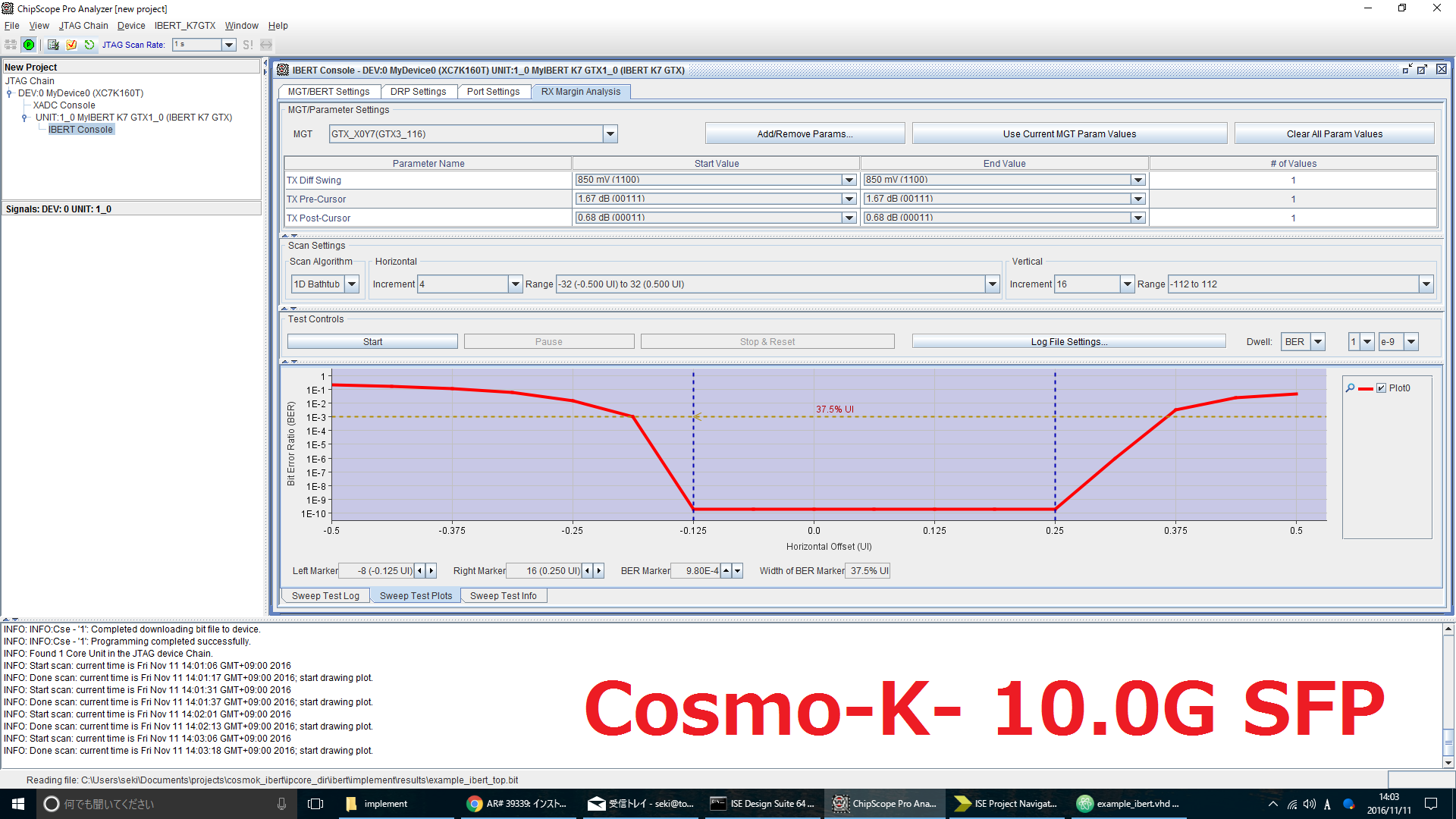The width and height of the screenshot is (1456, 819).
Task: Click the red checkmark folder icon
Action: (x=71, y=45)
